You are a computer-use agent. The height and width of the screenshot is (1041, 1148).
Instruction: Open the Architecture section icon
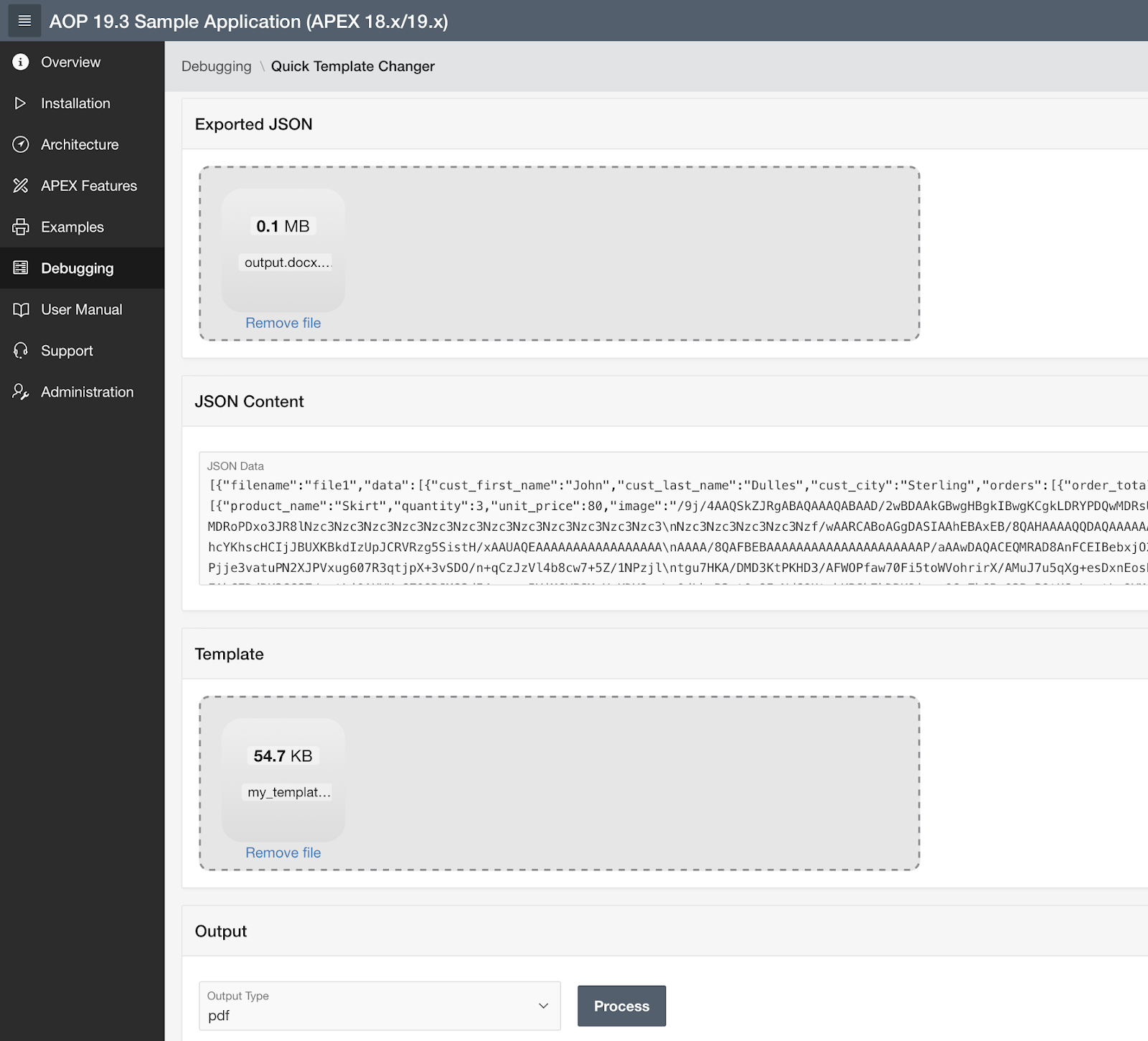[21, 144]
